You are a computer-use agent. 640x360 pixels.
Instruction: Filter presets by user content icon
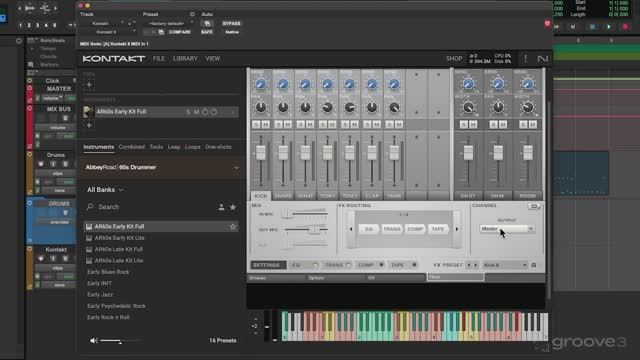click(221, 207)
